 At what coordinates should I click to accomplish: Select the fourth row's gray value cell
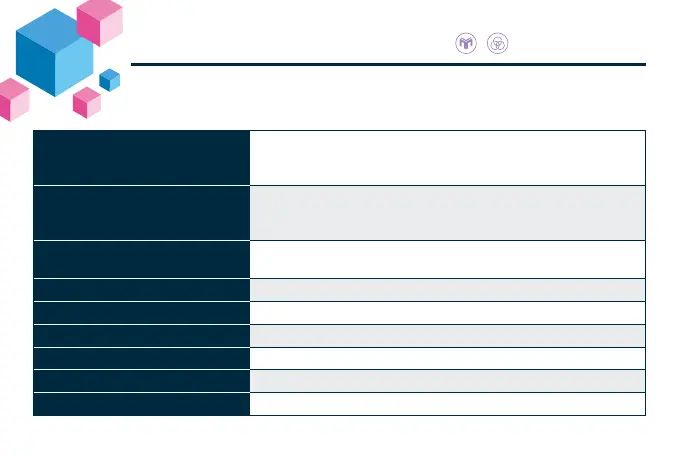(447, 290)
